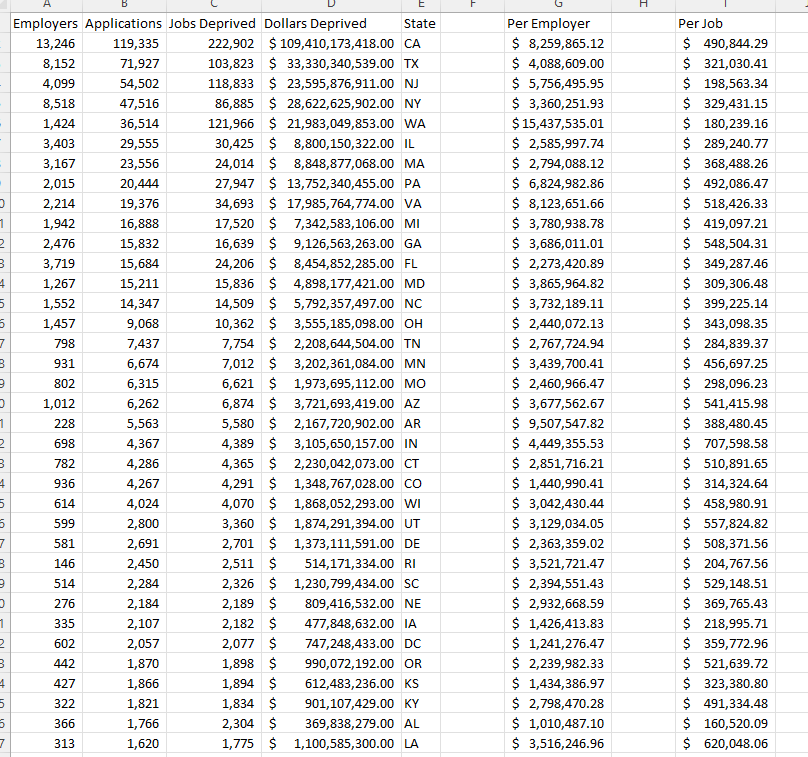Click the cell with state VA

[421, 204]
